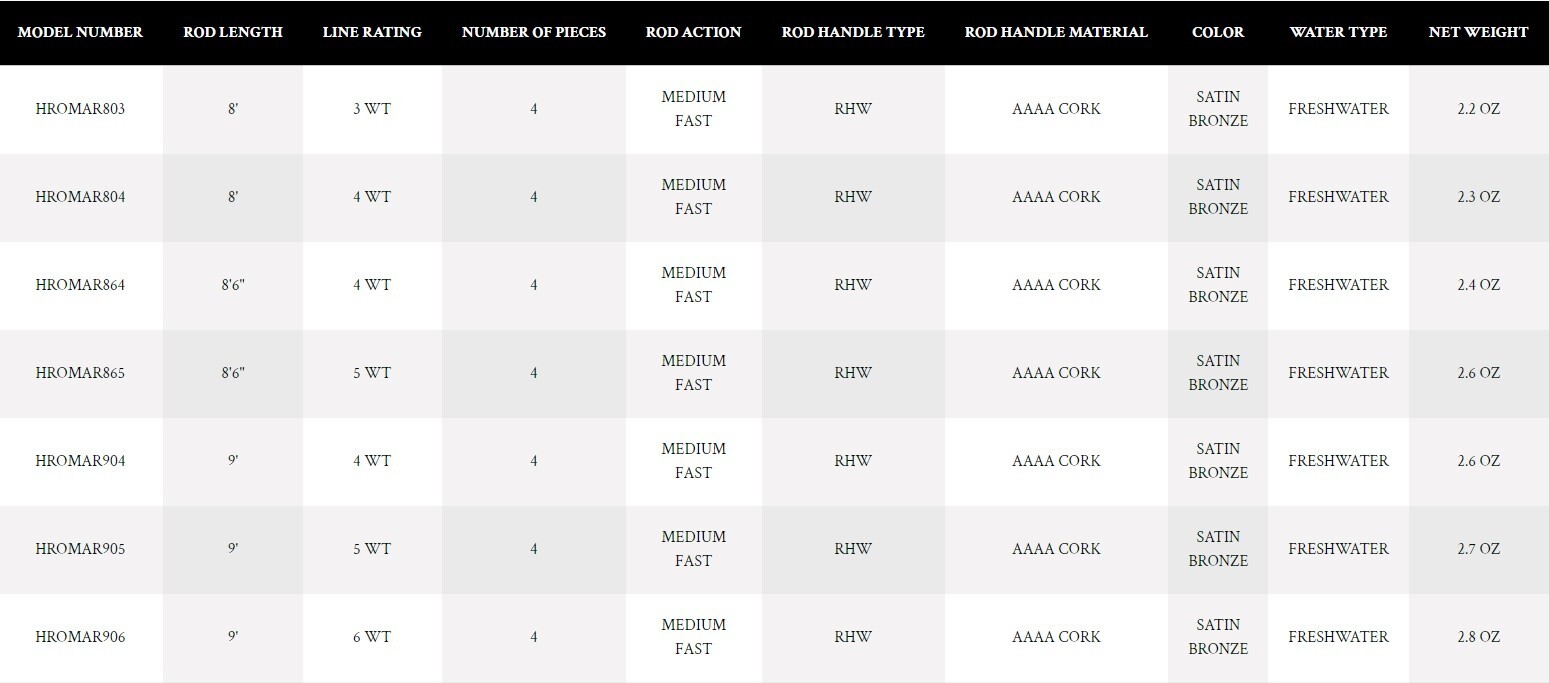Select model number HROMAR865
The image size is (1549, 683).
80,373
